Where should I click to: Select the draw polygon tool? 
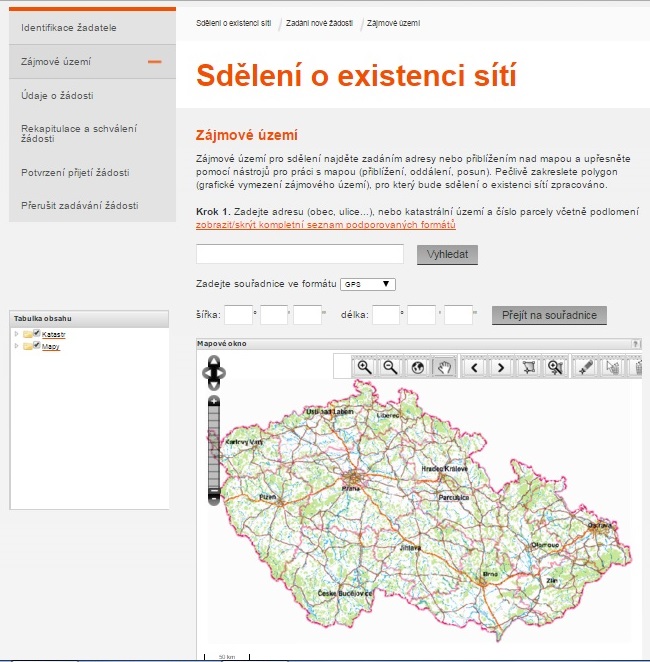pyautogui.click(x=528, y=367)
